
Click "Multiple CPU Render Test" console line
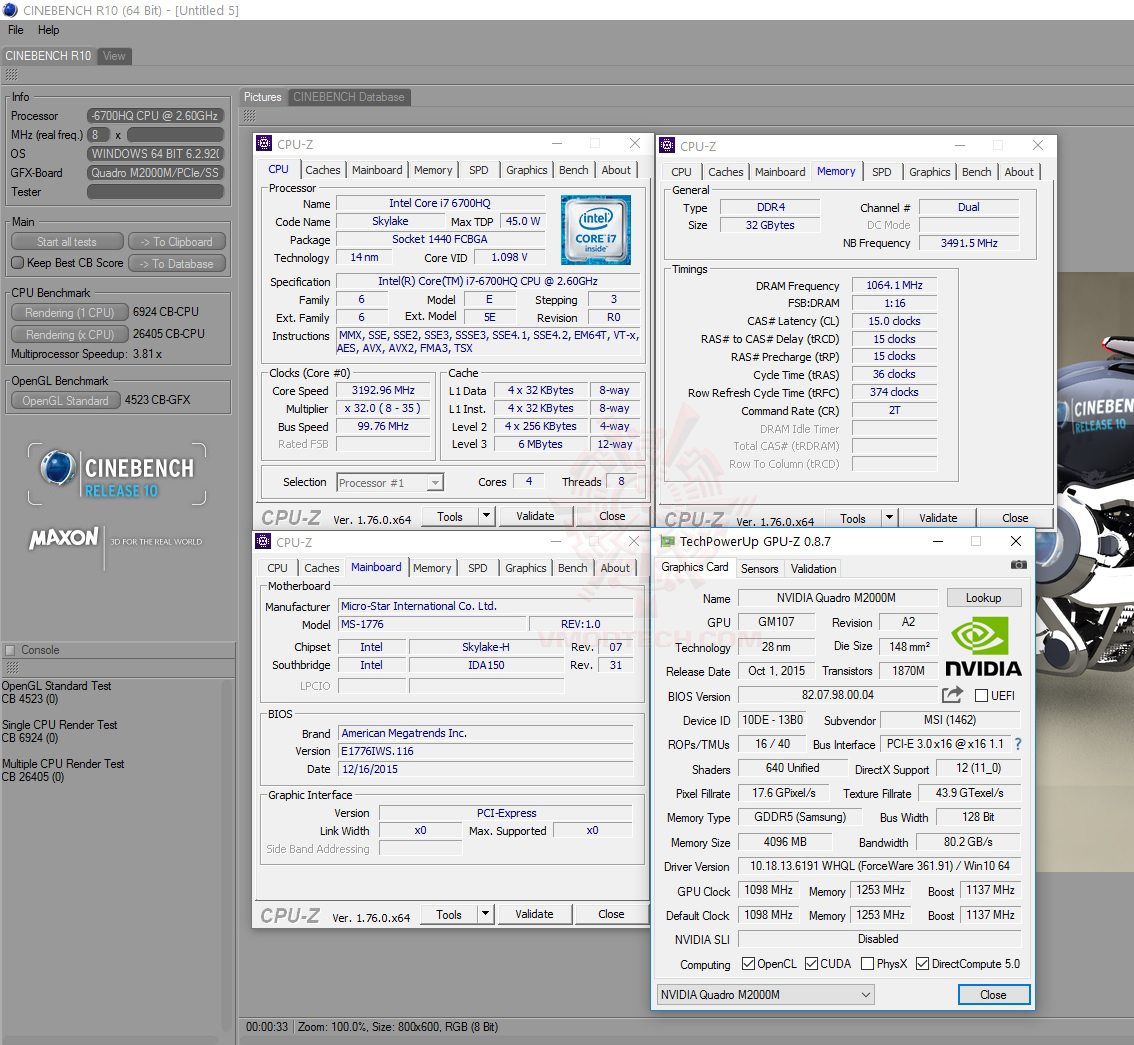click(63, 764)
